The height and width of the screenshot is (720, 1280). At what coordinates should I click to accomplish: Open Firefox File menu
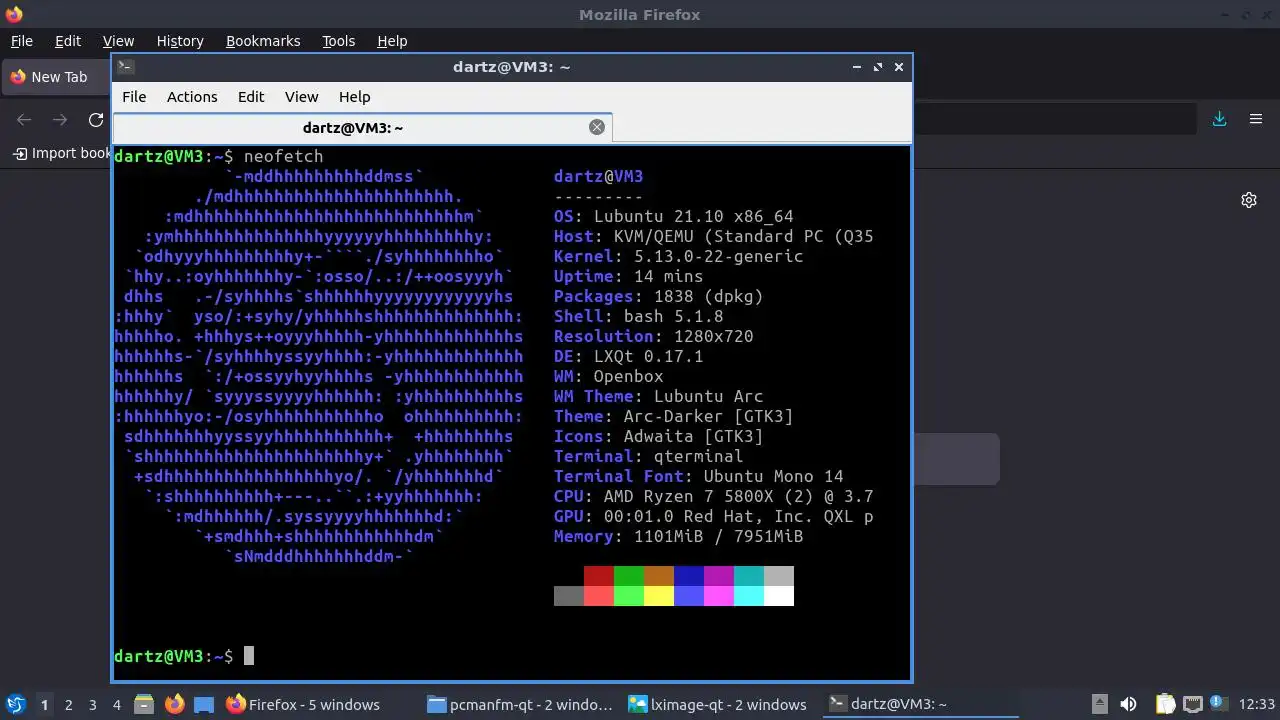point(21,41)
